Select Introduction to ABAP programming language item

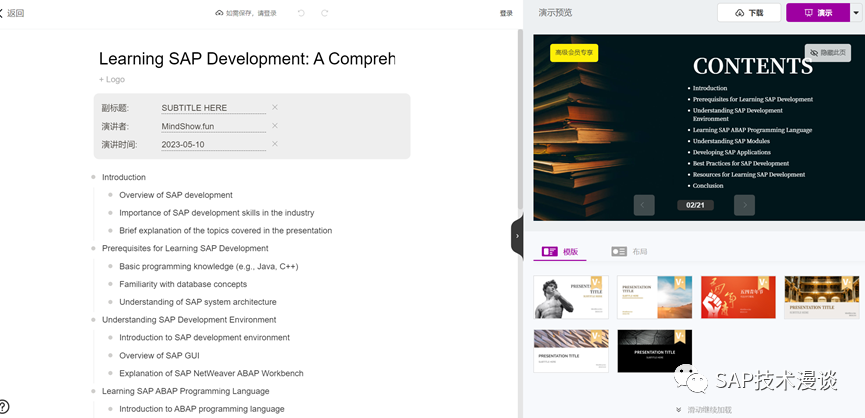202,409
